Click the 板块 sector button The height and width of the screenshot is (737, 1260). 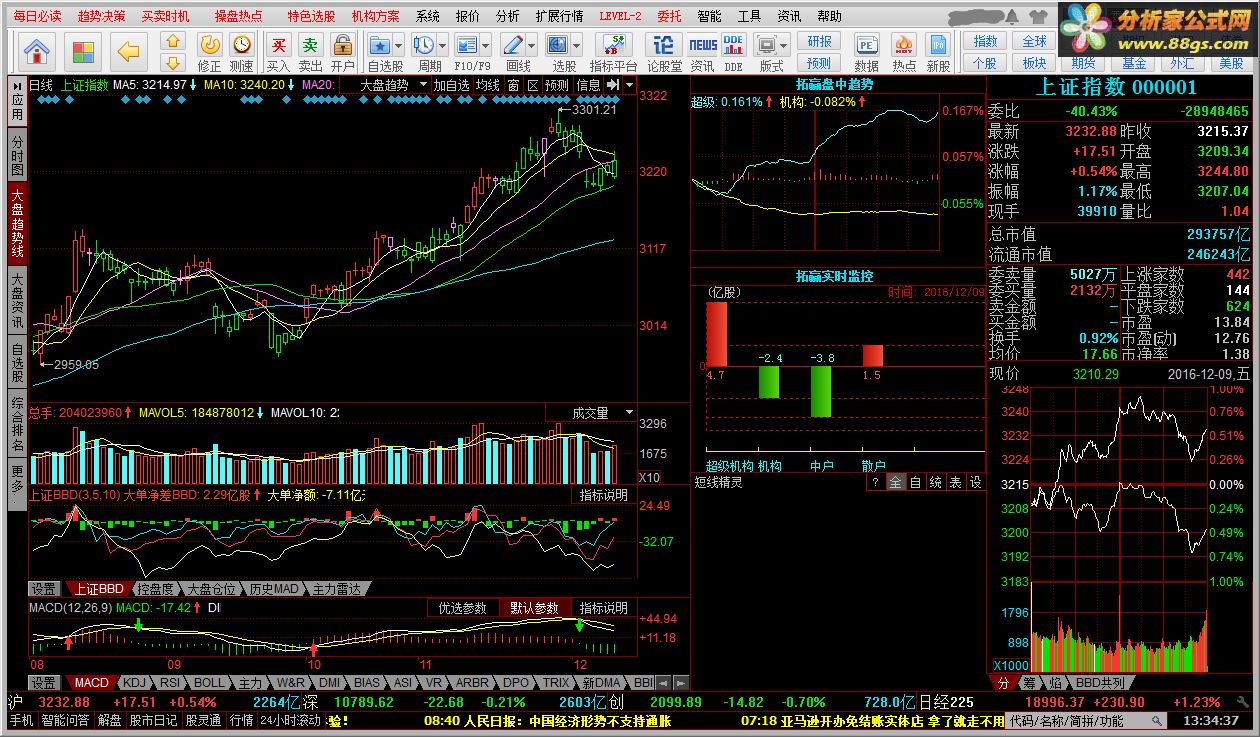(x=1034, y=62)
